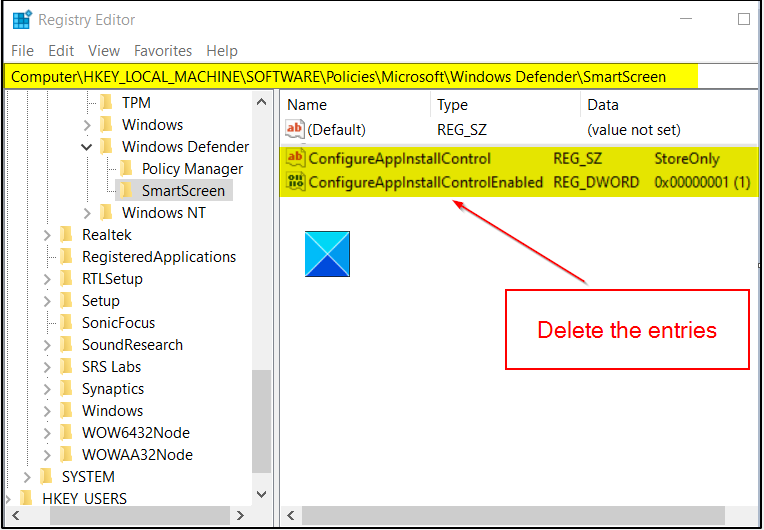Expand the SoundResearch key
Screen dimensions: 764x530
[47, 345]
